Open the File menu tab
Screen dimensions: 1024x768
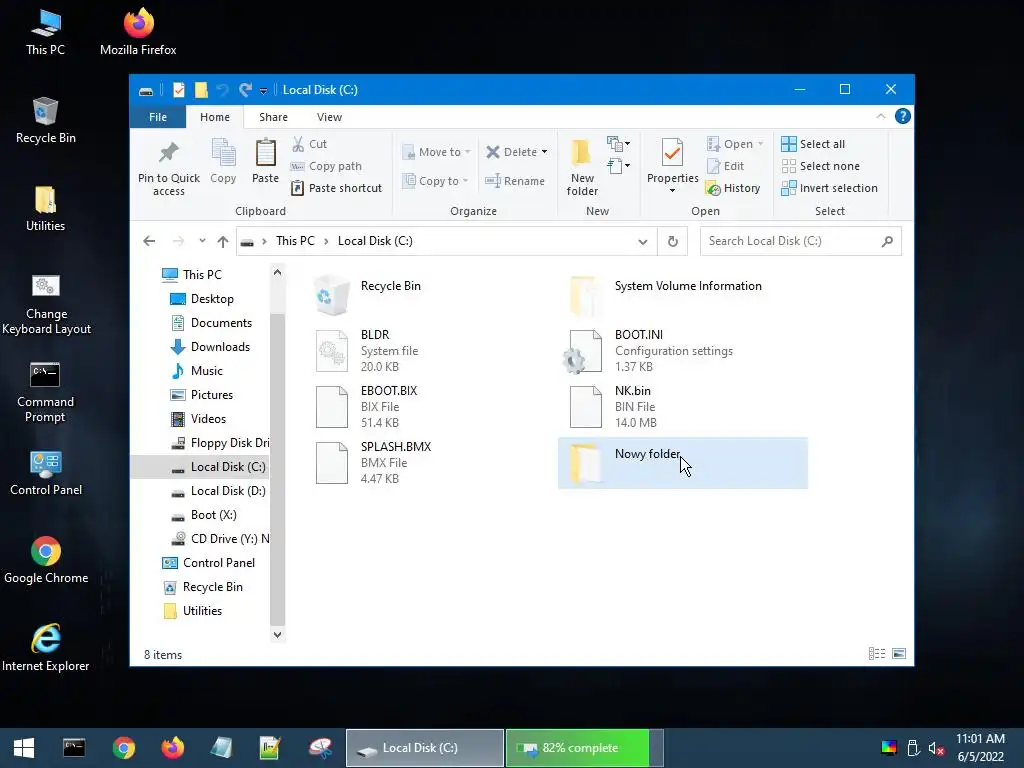click(158, 117)
